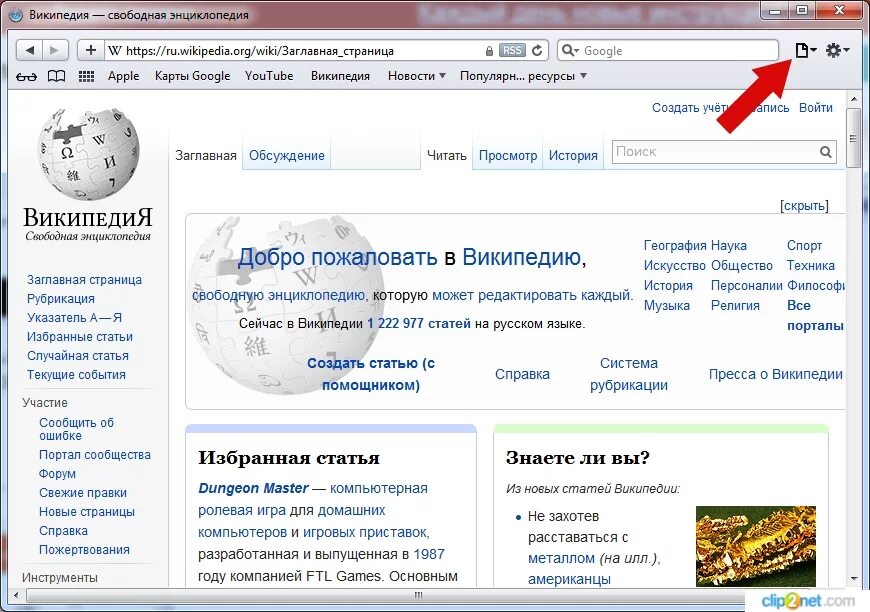Open Пожертвования in the sidebar
The image size is (870, 612).
84,550
